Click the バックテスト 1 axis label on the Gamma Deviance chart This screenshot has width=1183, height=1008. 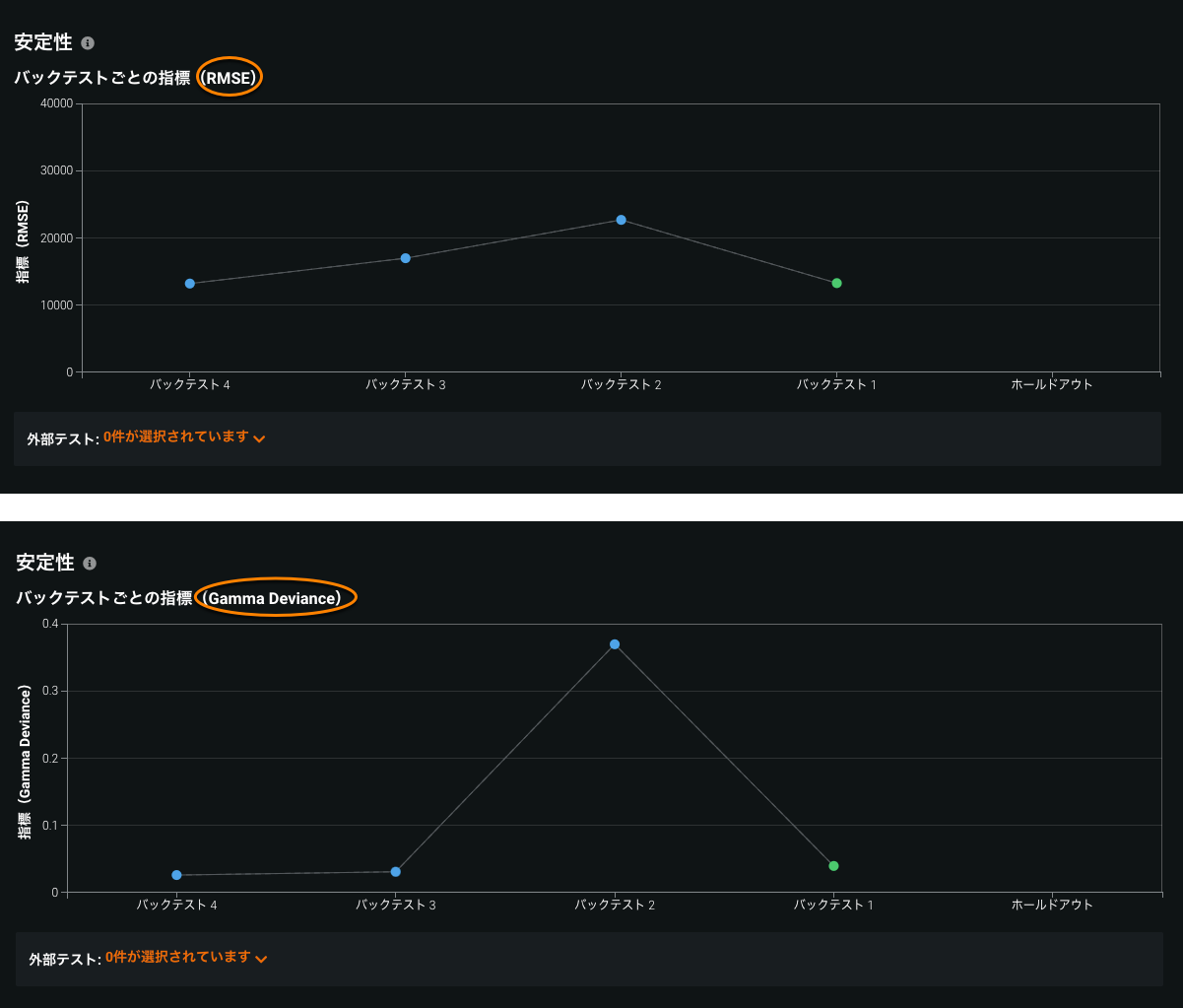click(834, 905)
